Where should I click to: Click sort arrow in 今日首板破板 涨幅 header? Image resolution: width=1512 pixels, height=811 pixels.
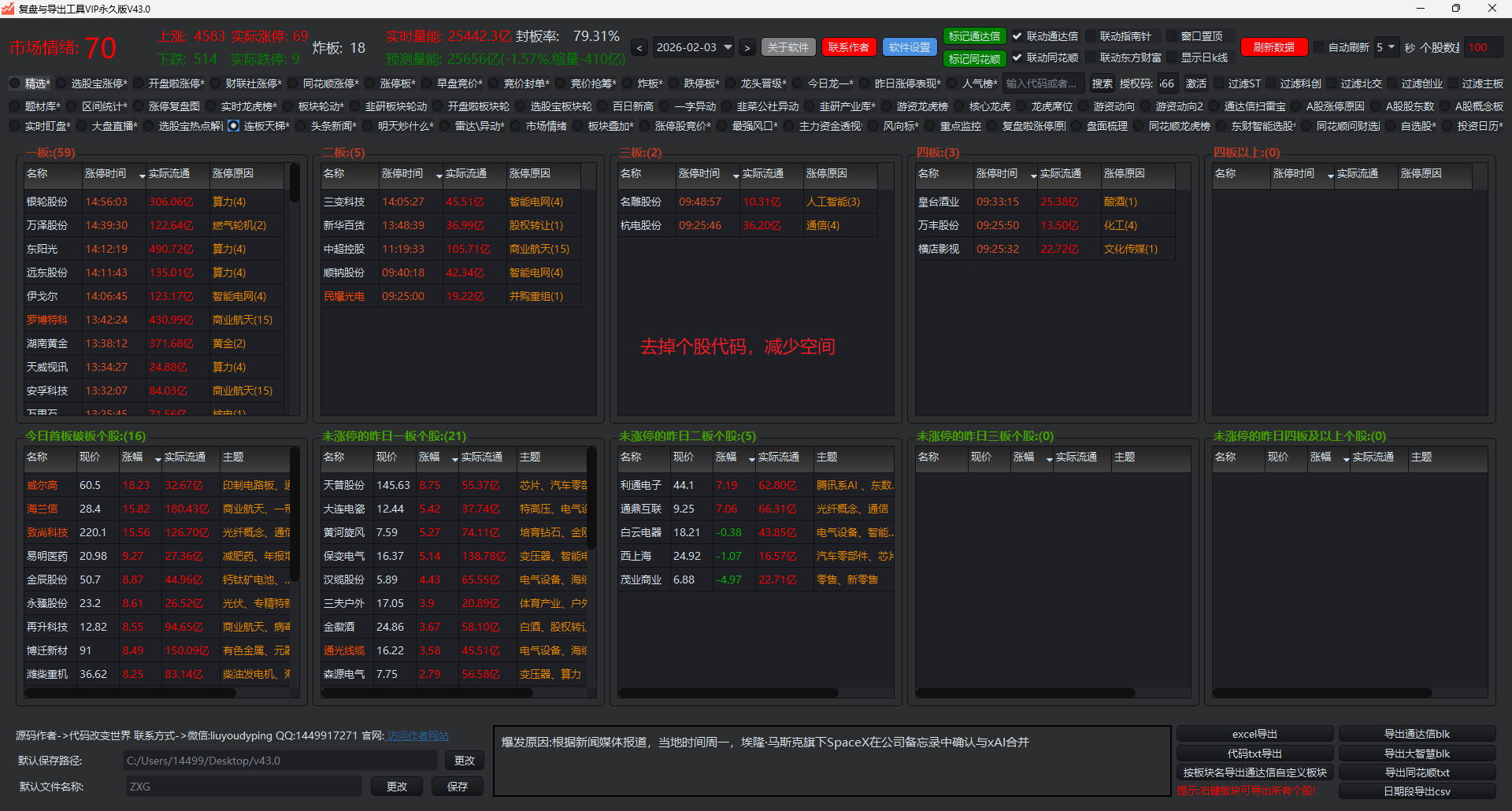(x=157, y=458)
